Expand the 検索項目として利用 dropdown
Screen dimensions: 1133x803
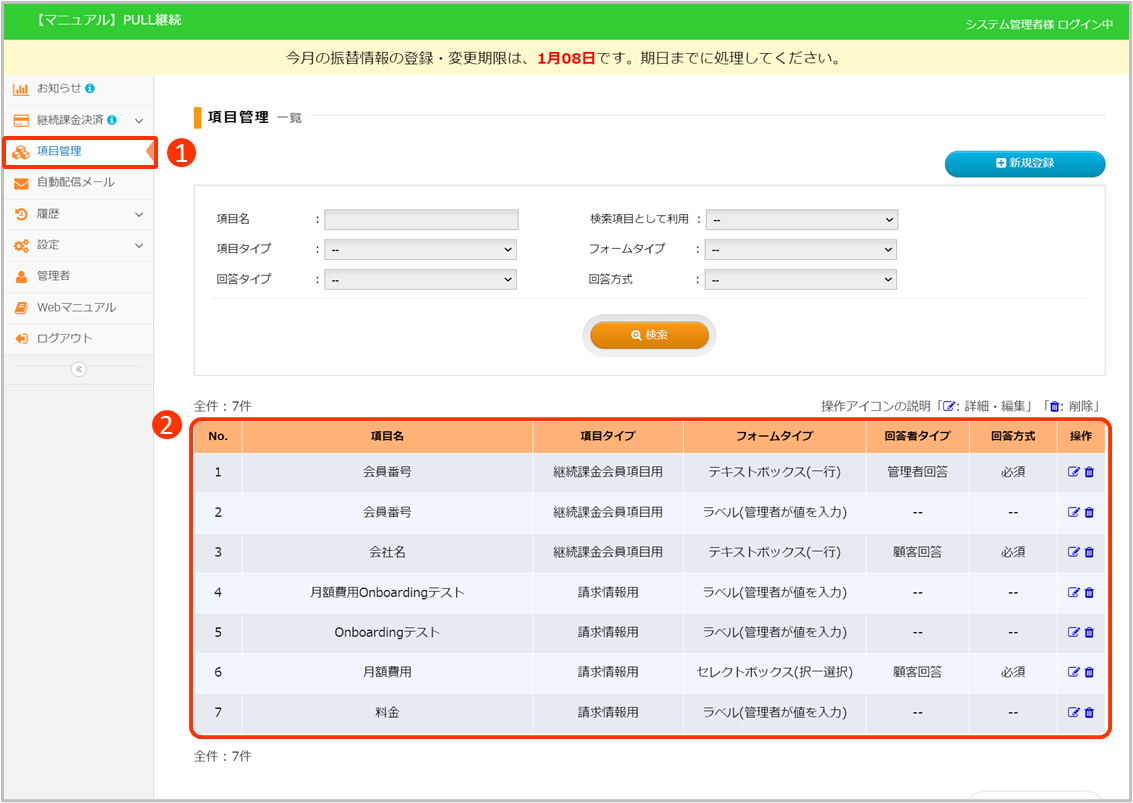pos(801,220)
